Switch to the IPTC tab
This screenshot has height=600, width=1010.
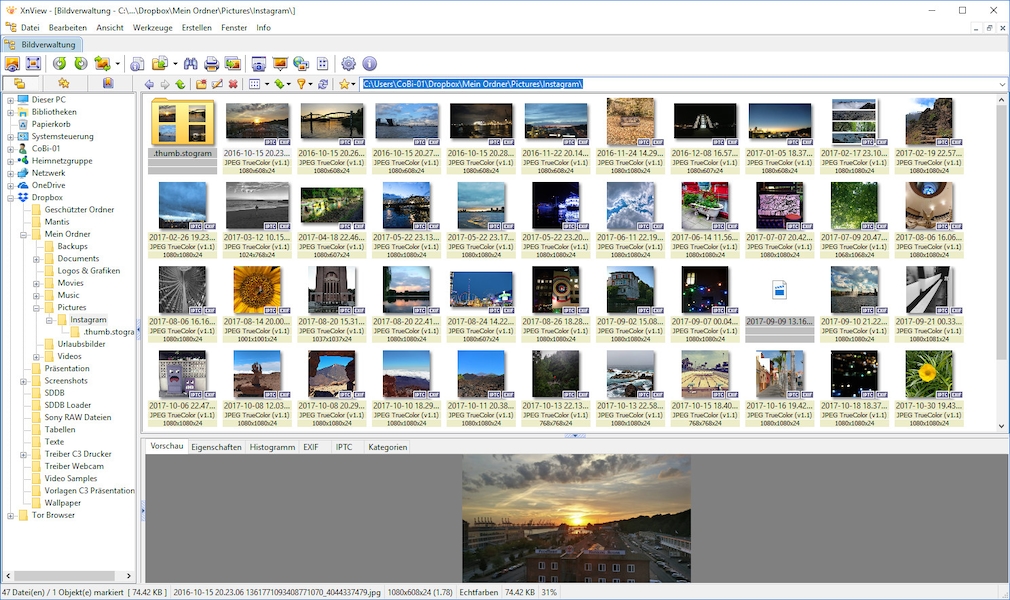(x=344, y=447)
